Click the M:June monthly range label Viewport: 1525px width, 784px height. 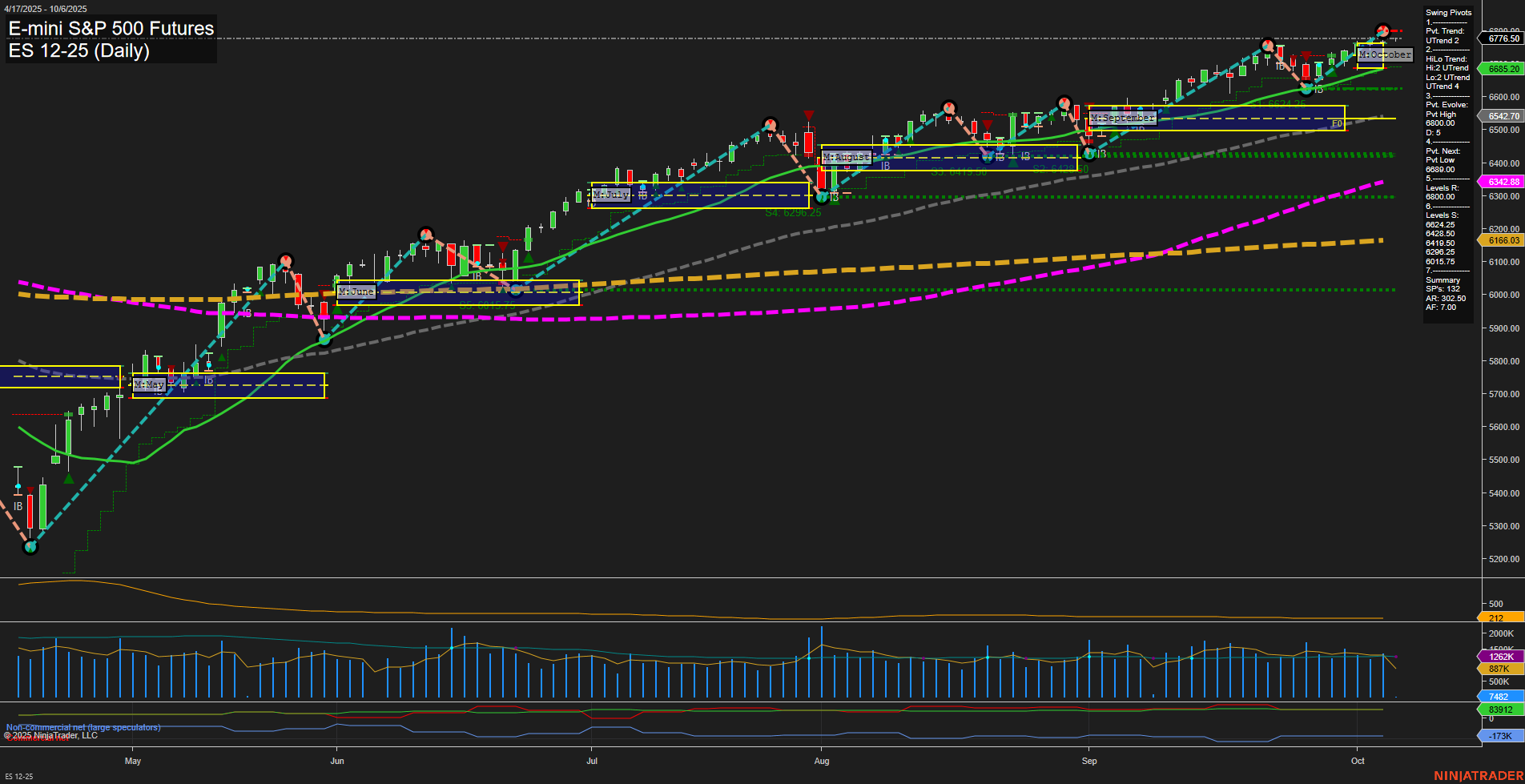pyautogui.click(x=357, y=291)
